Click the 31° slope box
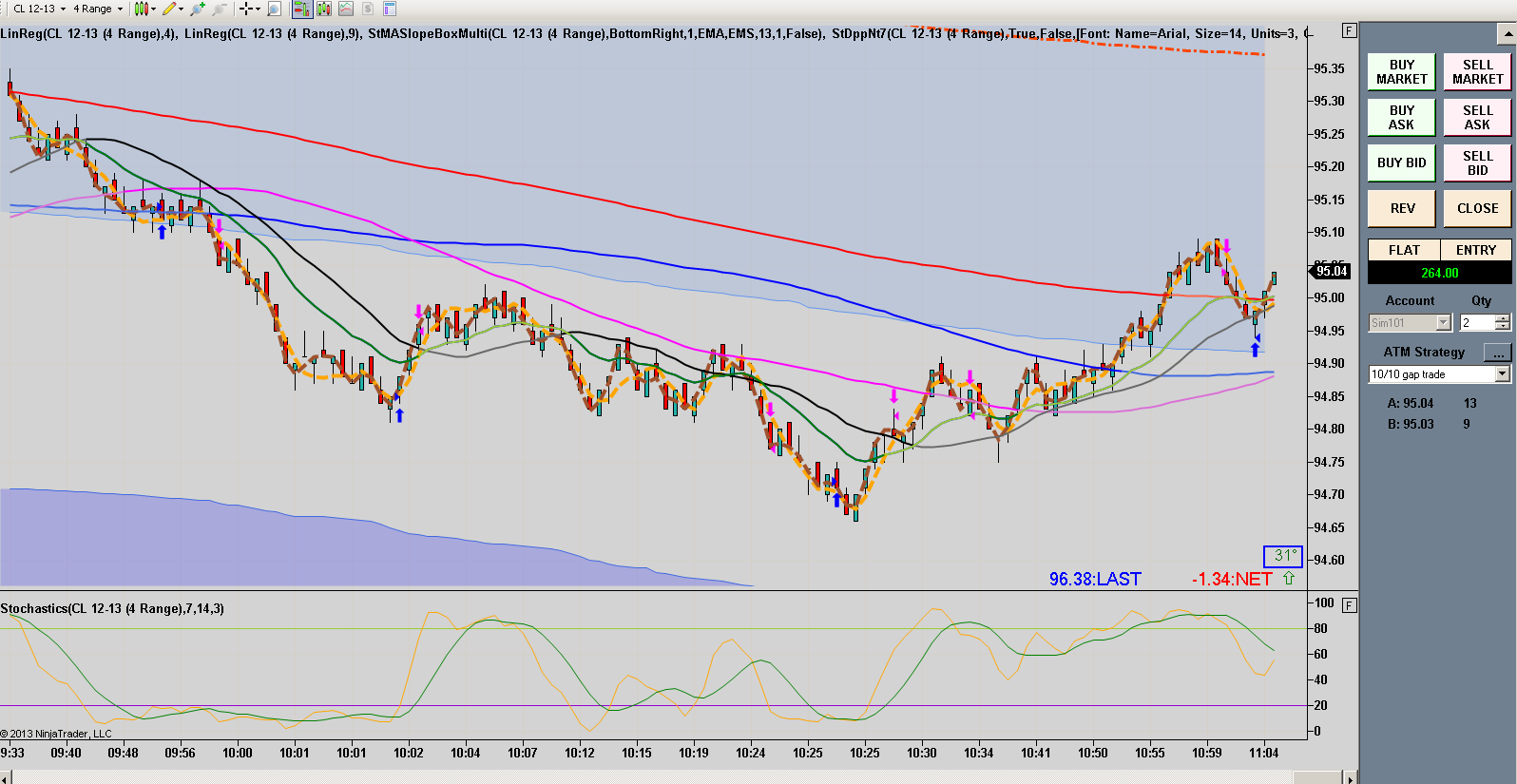Screen dimensions: 1517x784 pyautogui.click(x=1282, y=556)
